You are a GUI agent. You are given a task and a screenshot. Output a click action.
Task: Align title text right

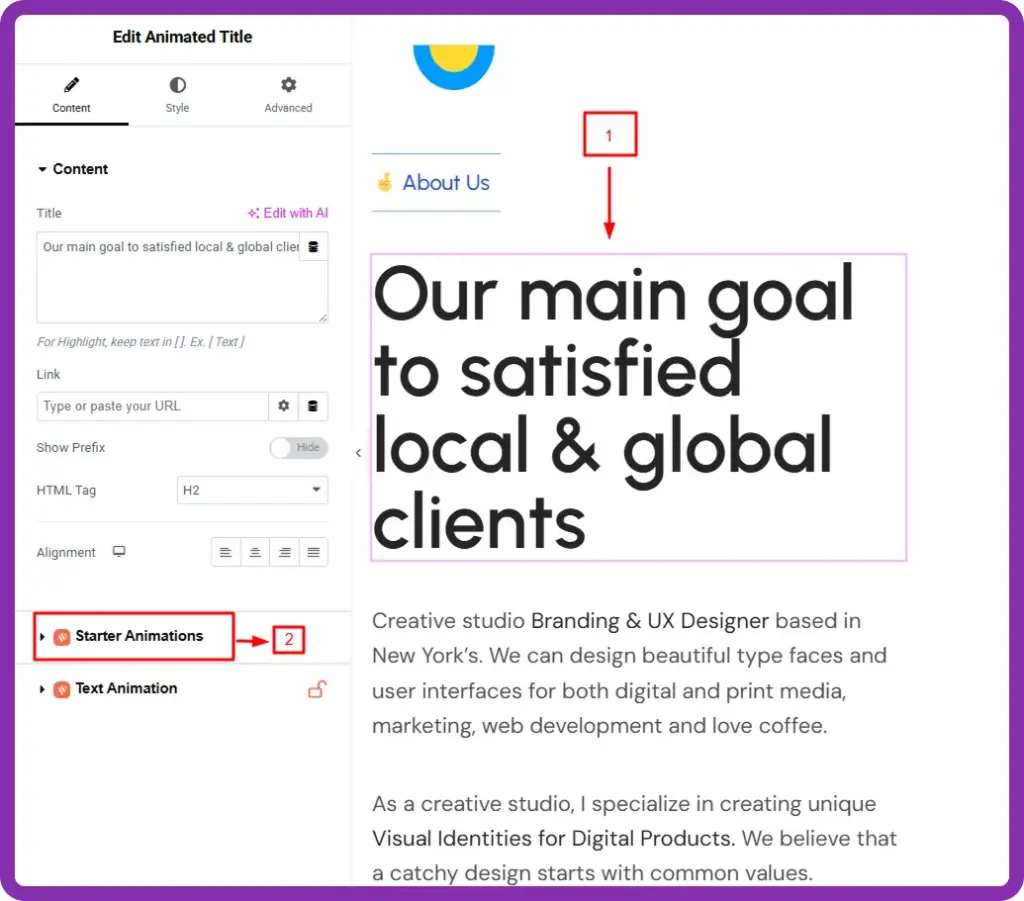(285, 552)
